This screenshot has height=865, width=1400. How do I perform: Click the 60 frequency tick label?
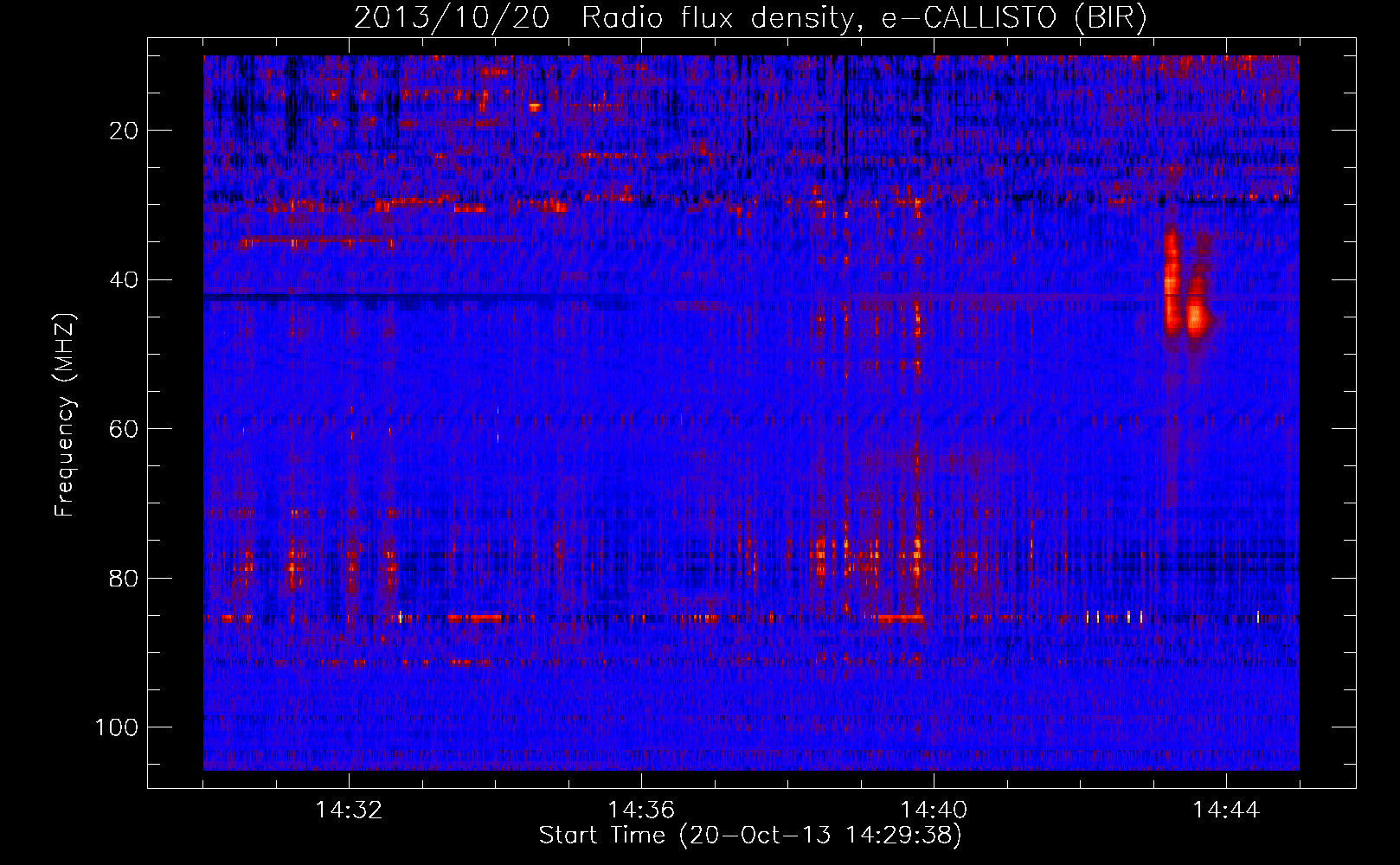(124, 429)
